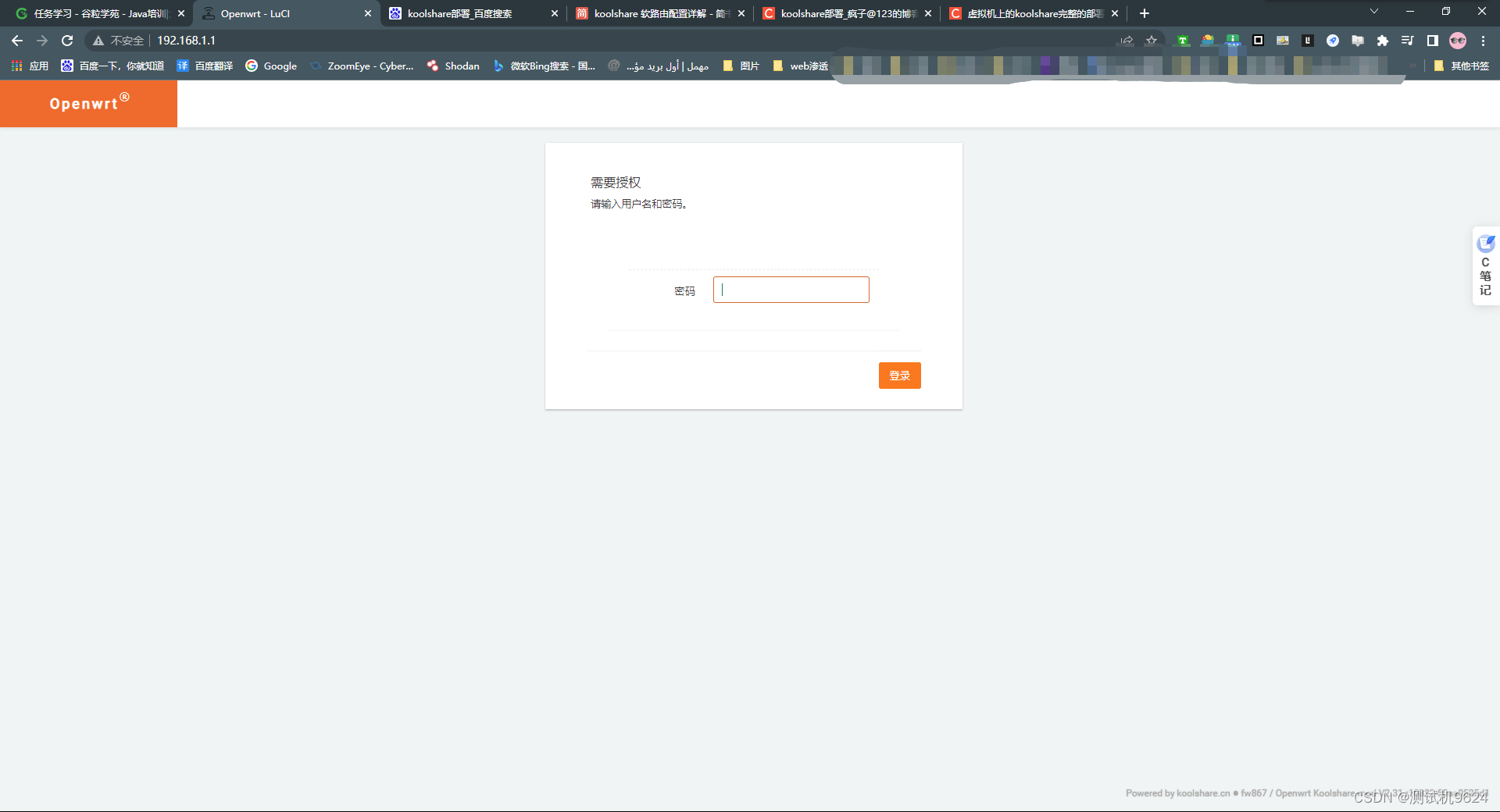Open the green shield T extension
The height and width of the screenshot is (812, 1500).
coord(1183,41)
